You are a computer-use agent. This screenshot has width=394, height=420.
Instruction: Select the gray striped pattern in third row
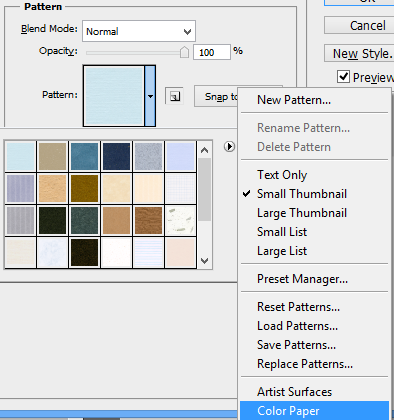pos(21,220)
